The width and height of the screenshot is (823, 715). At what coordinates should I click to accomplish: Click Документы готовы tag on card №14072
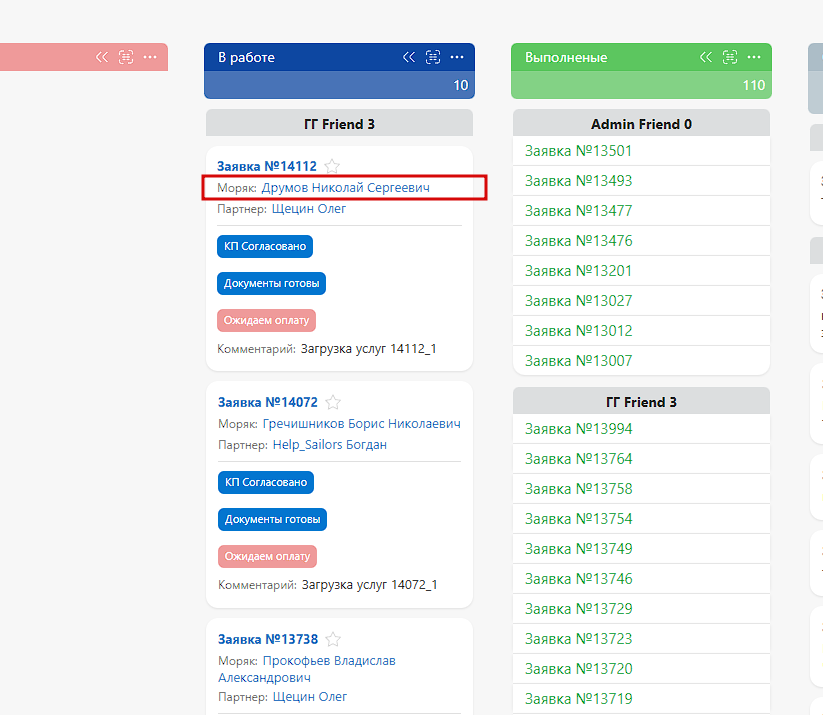click(x=272, y=519)
